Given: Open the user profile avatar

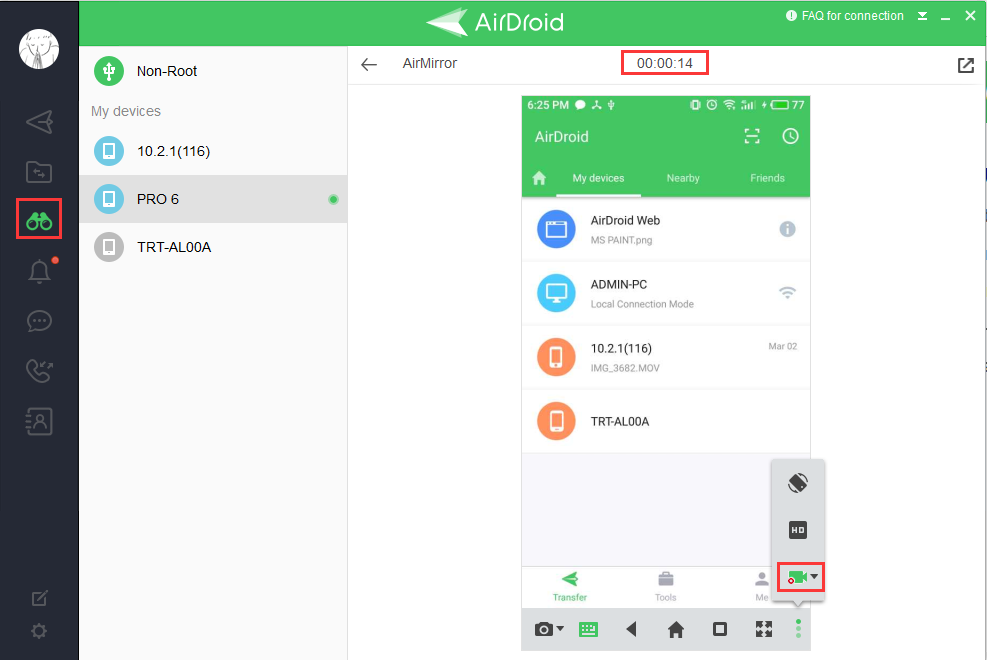Looking at the screenshot, I should pyautogui.click(x=39, y=48).
